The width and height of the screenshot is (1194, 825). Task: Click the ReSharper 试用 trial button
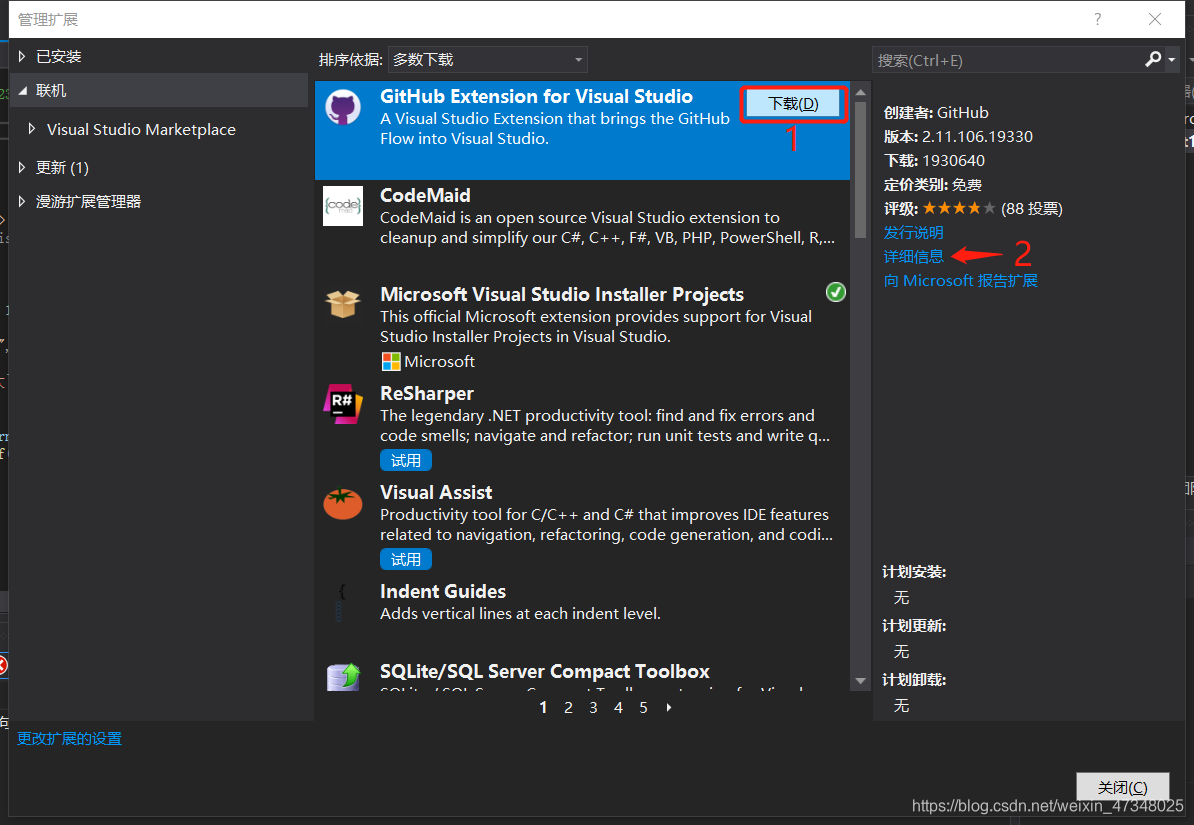[x=406, y=460]
